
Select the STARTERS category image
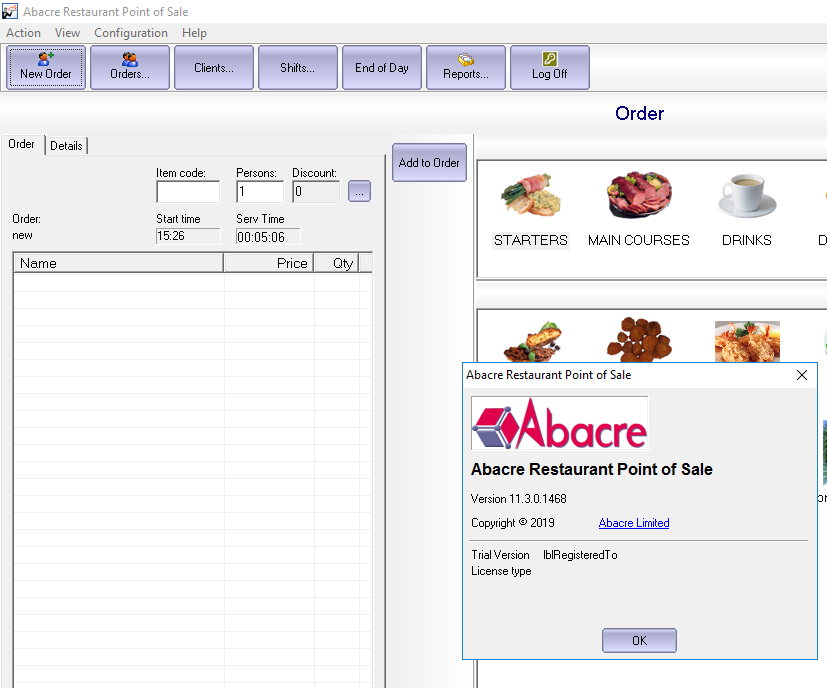pos(530,199)
